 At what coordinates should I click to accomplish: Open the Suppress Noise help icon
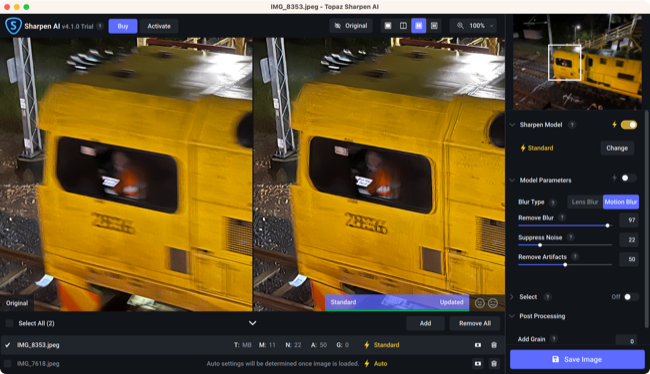pos(571,237)
